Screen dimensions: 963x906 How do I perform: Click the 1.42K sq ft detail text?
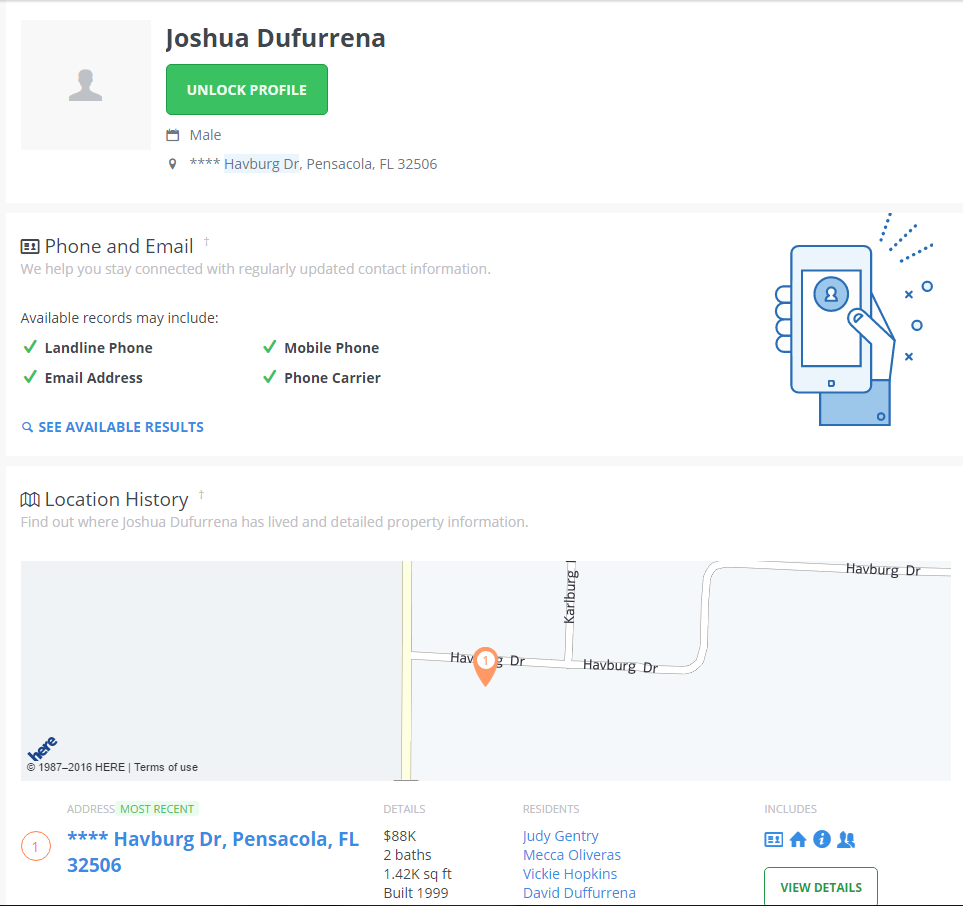(x=418, y=874)
